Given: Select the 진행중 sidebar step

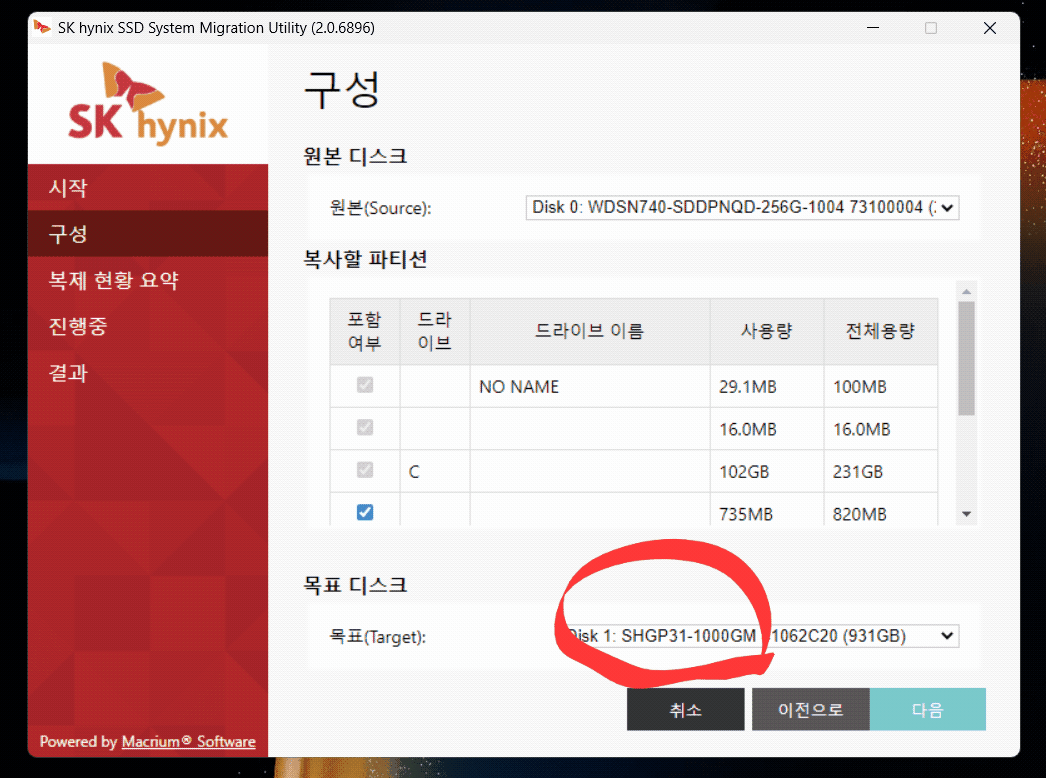Looking at the screenshot, I should [x=148, y=326].
